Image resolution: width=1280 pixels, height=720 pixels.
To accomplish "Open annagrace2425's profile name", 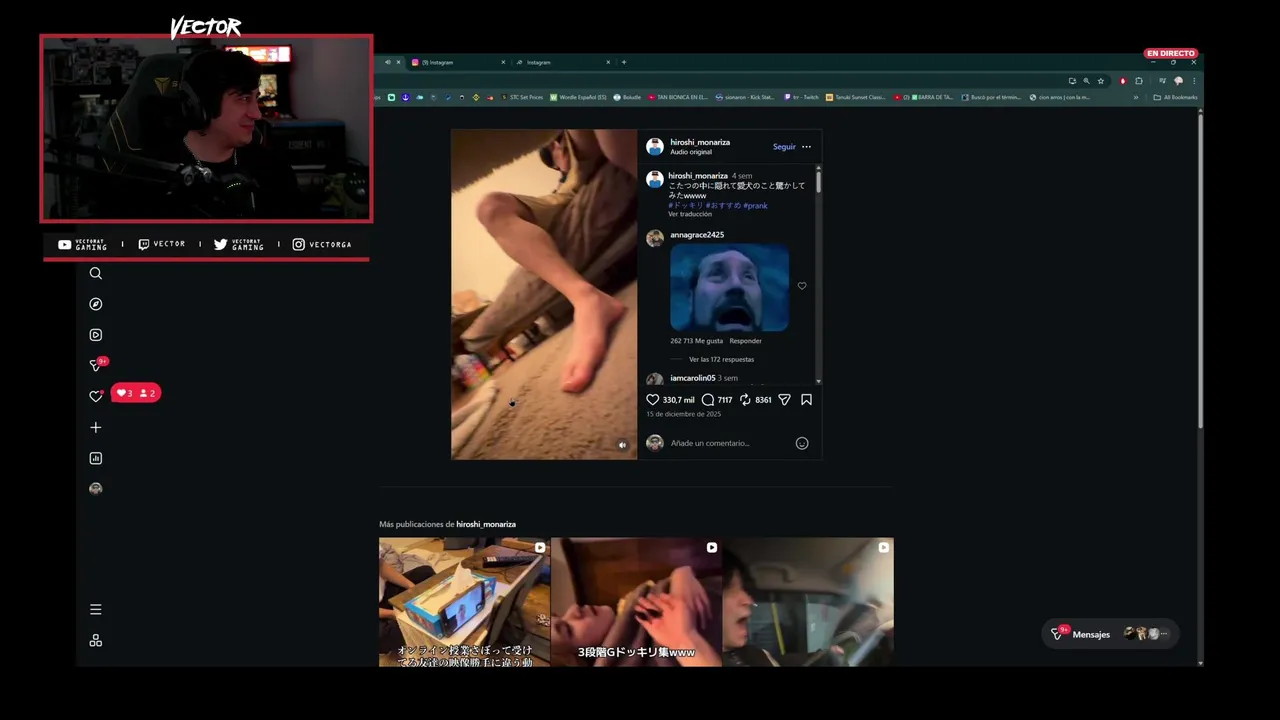I will pos(697,235).
